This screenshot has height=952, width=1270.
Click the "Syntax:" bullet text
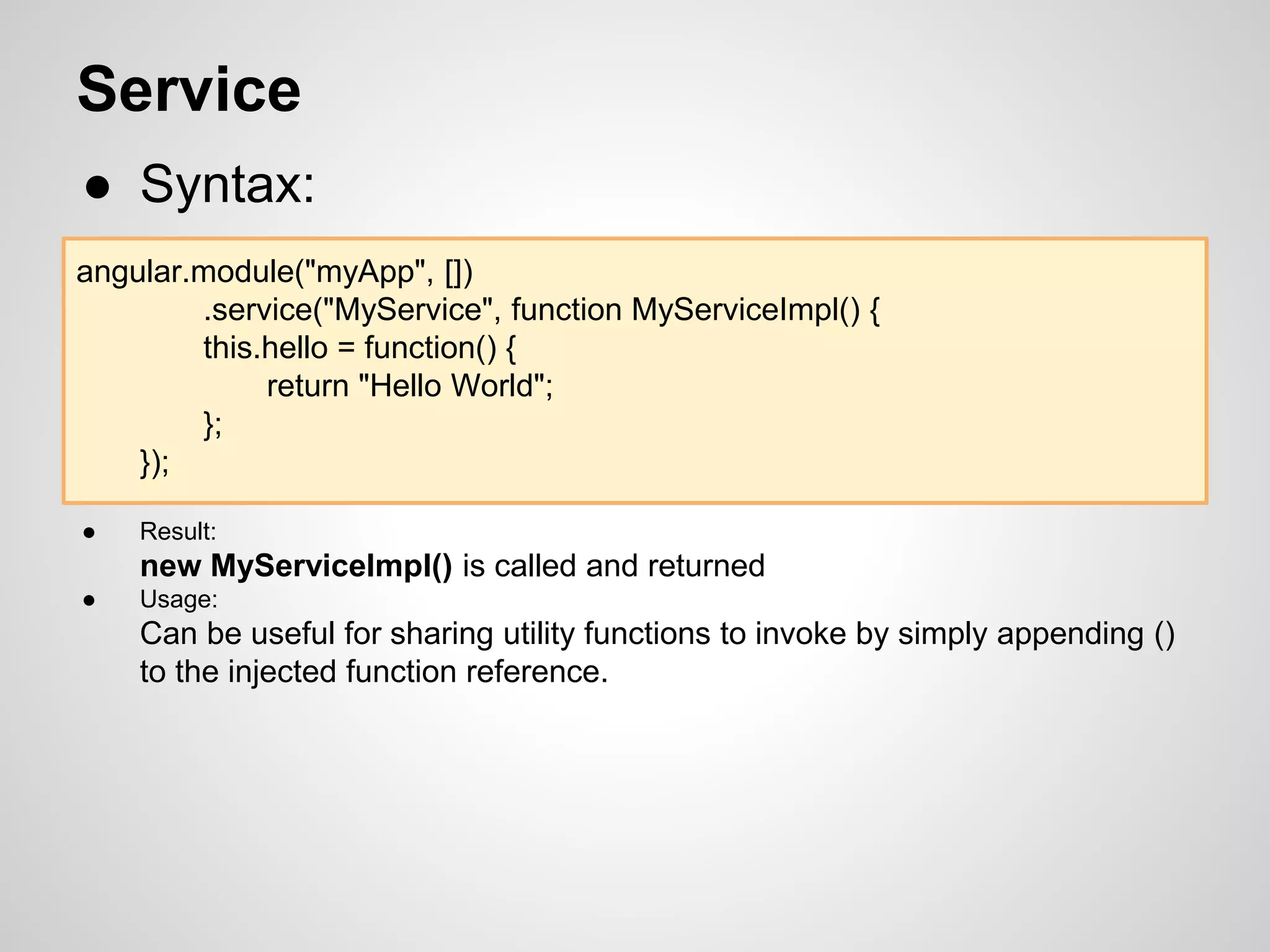(228, 184)
